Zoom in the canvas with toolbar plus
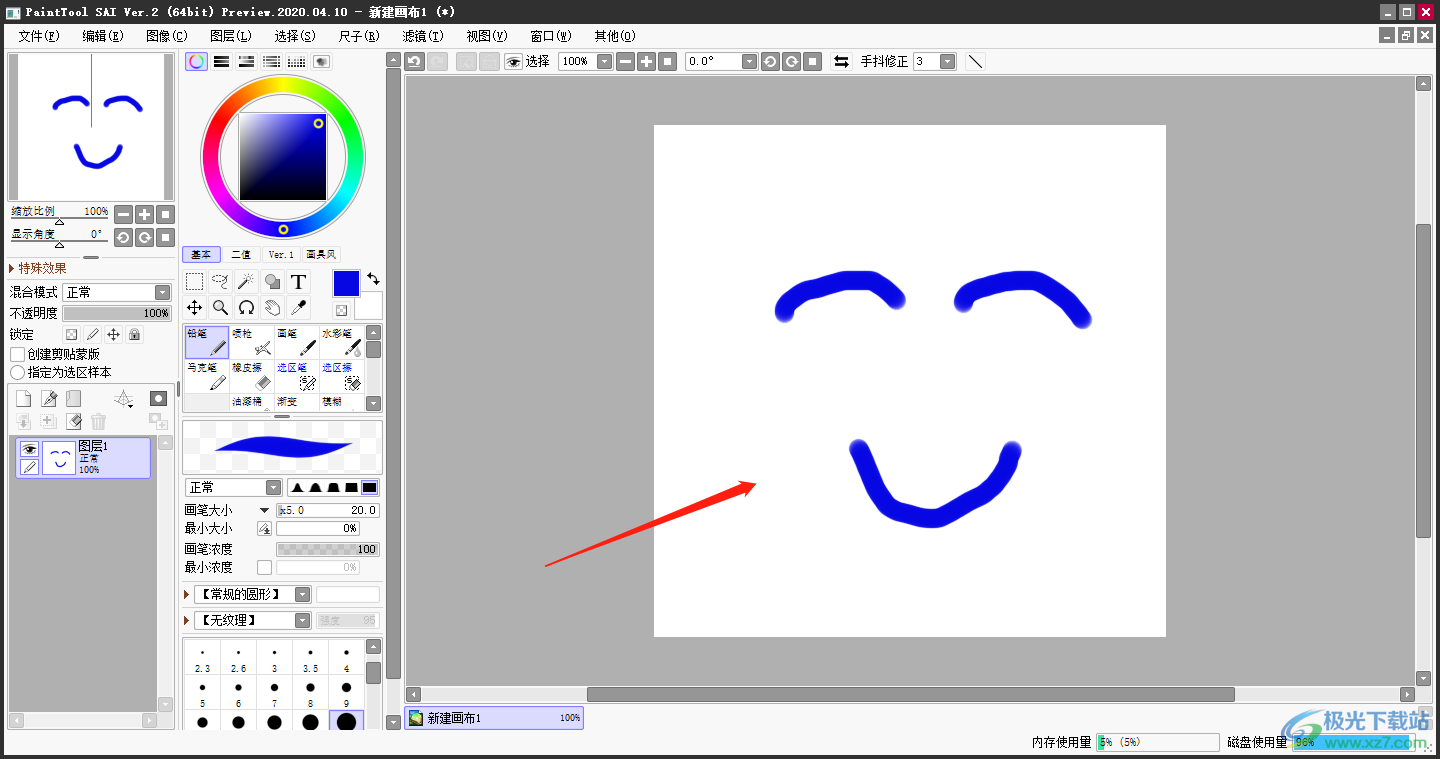The width and height of the screenshot is (1440, 759). (646, 61)
